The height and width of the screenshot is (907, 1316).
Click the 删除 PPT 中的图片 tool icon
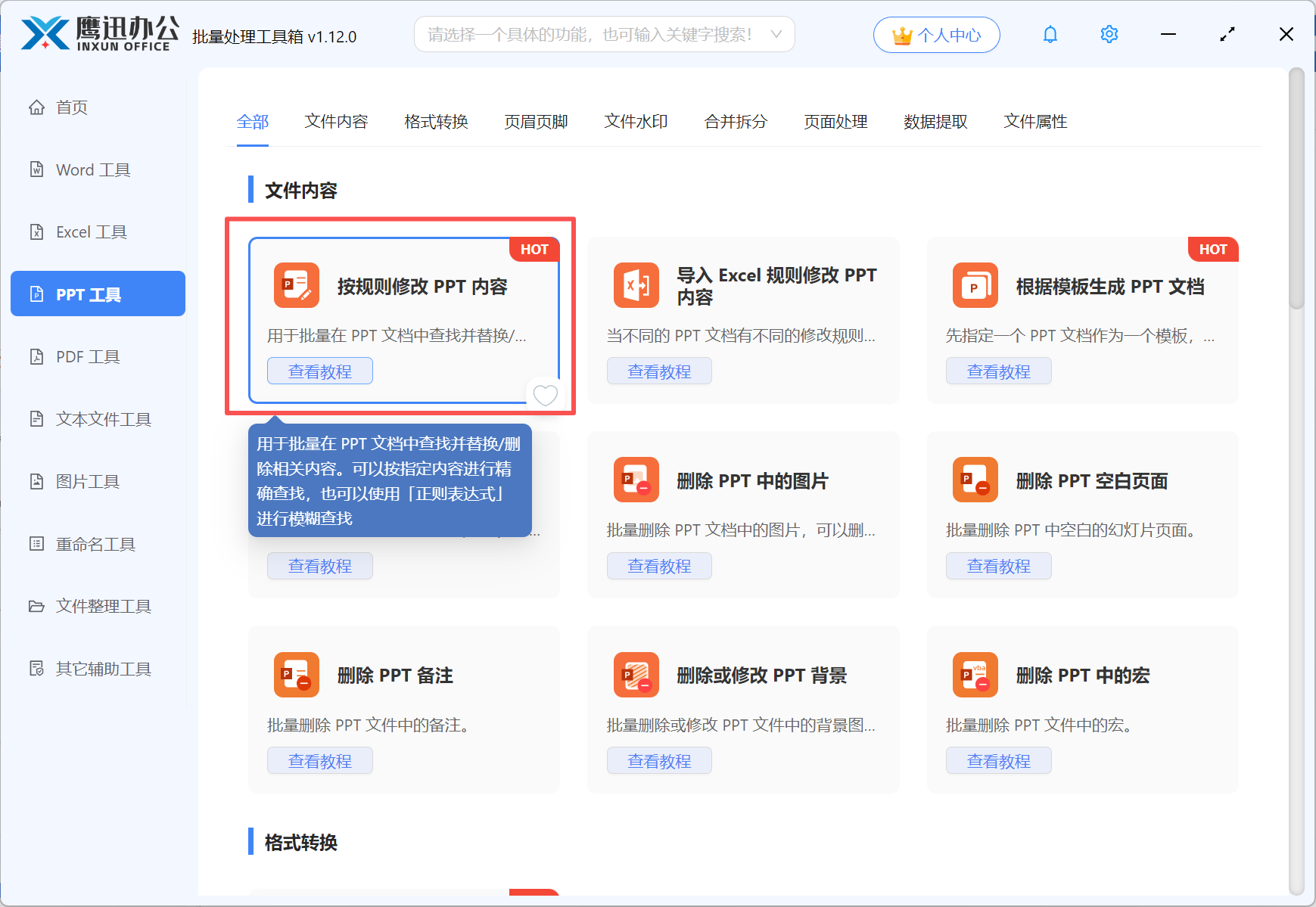click(636, 480)
